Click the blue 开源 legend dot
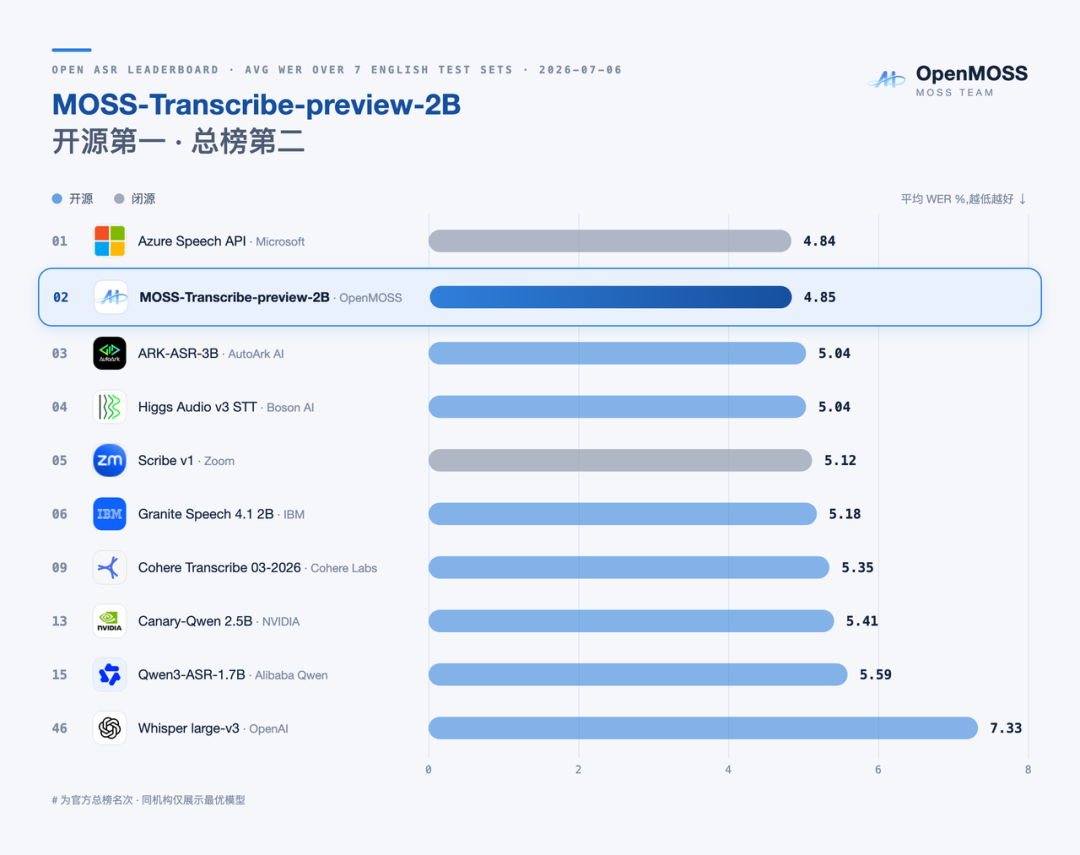 (x=57, y=198)
